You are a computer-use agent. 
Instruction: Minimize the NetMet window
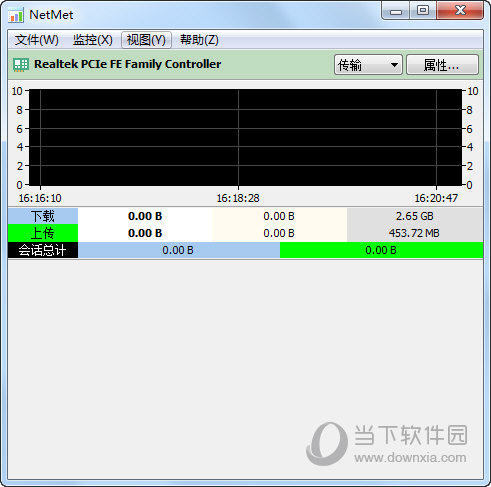(396, 12)
